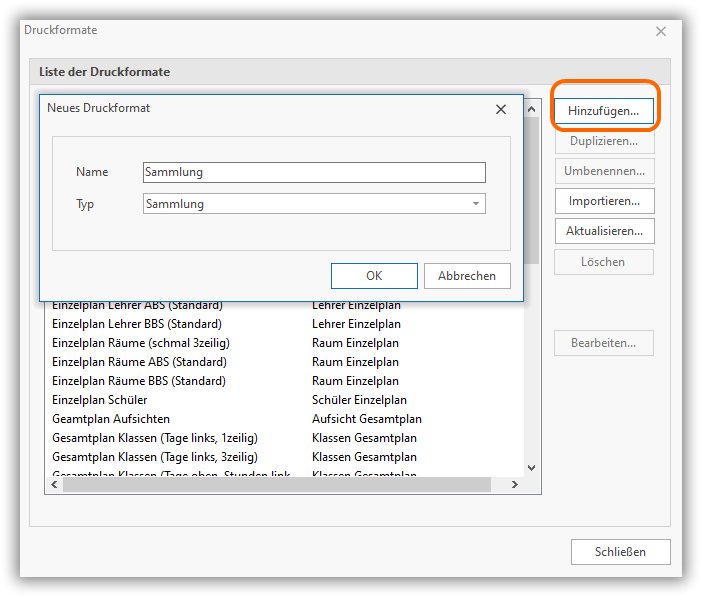Click the Hinzufügen... button
Image resolution: width=702 pixels, height=597 pixels.
point(603,110)
